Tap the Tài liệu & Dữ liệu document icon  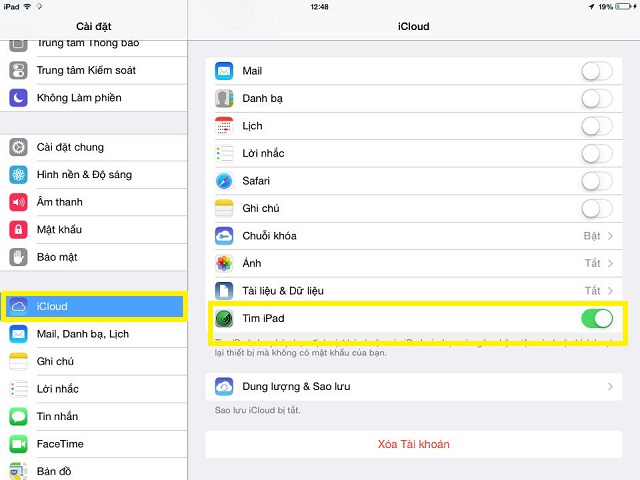[x=224, y=291]
